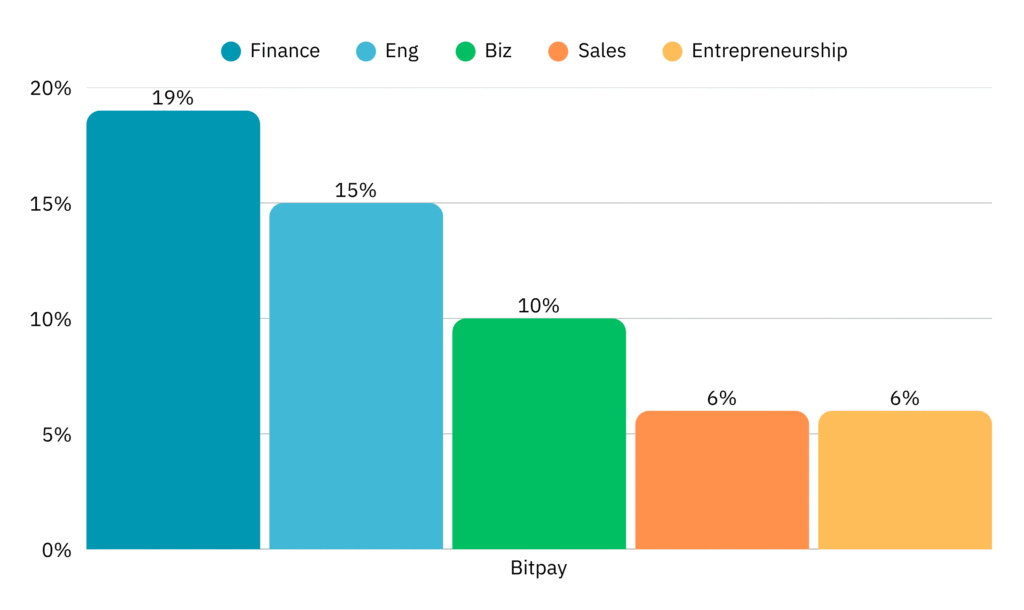This screenshot has height=610, width=1024.
Task: Select the green Biz bar
Action: 539,434
